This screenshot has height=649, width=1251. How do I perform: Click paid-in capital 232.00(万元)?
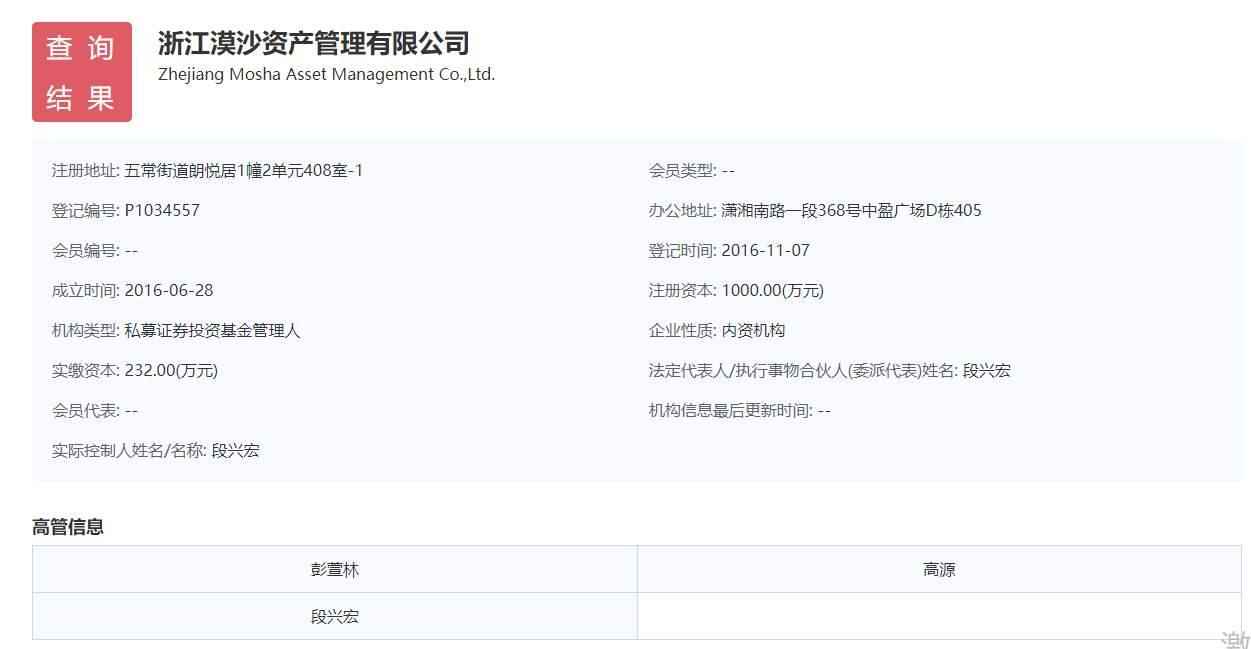coord(171,371)
